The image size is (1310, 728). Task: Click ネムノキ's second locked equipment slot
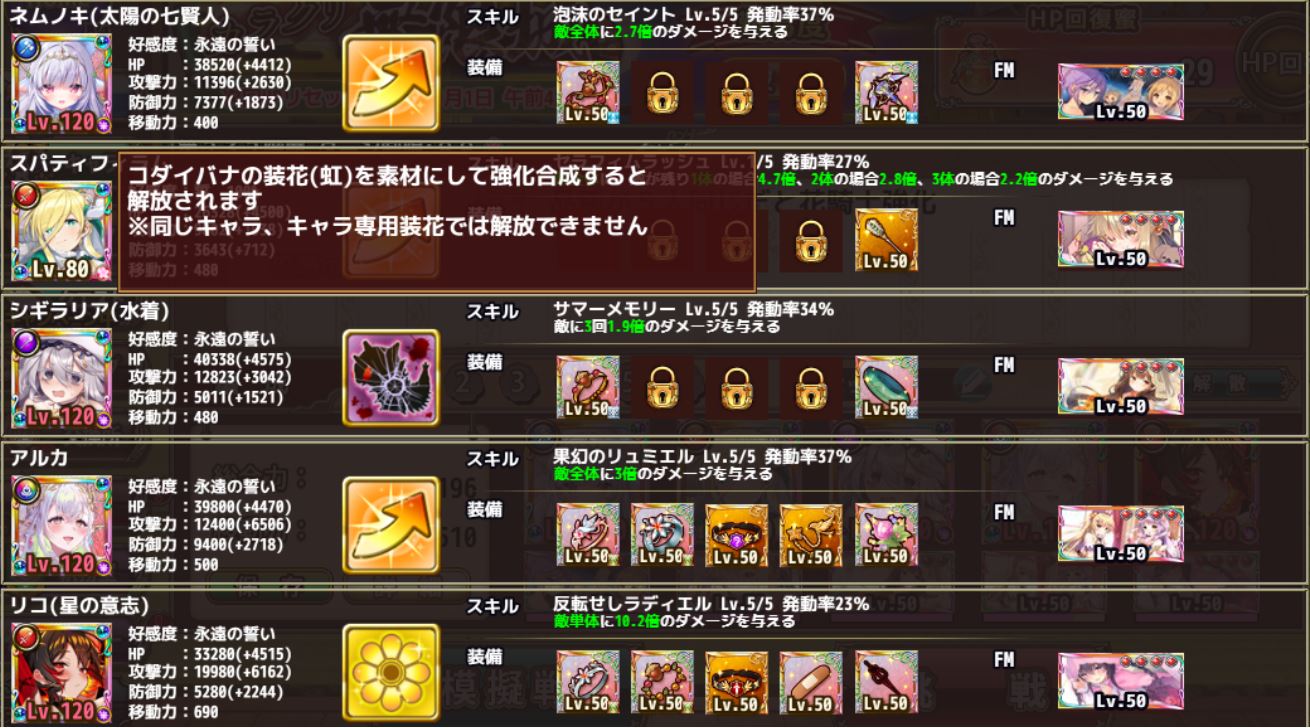(737, 93)
